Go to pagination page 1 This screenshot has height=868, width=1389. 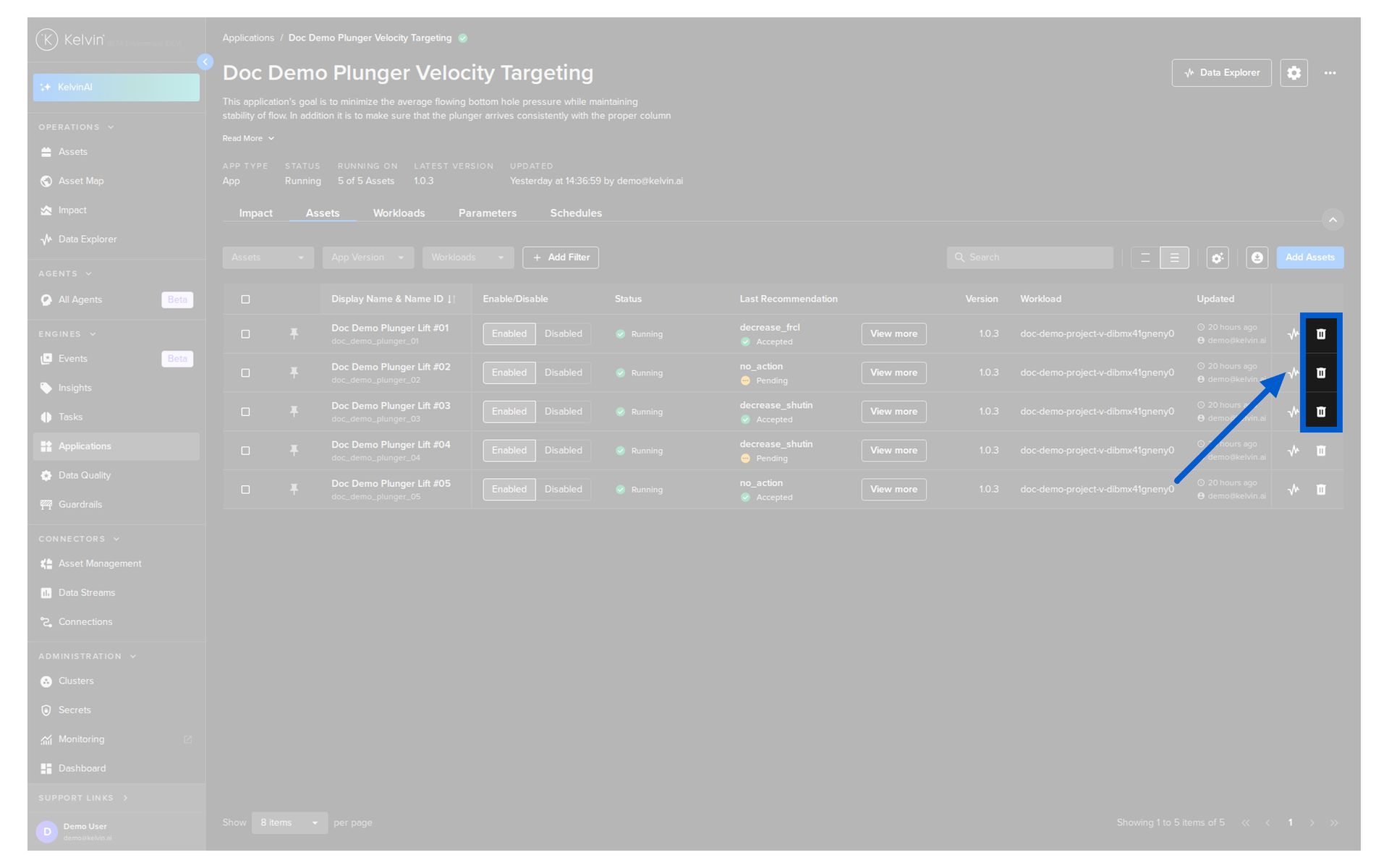click(x=1290, y=822)
